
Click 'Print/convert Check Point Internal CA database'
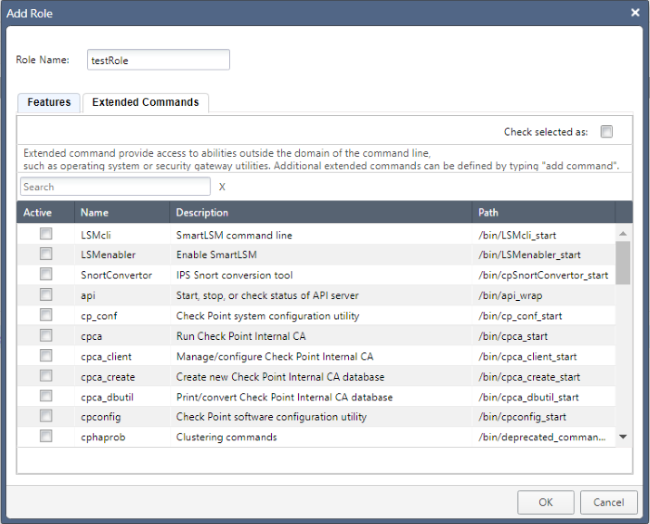(x=284, y=397)
